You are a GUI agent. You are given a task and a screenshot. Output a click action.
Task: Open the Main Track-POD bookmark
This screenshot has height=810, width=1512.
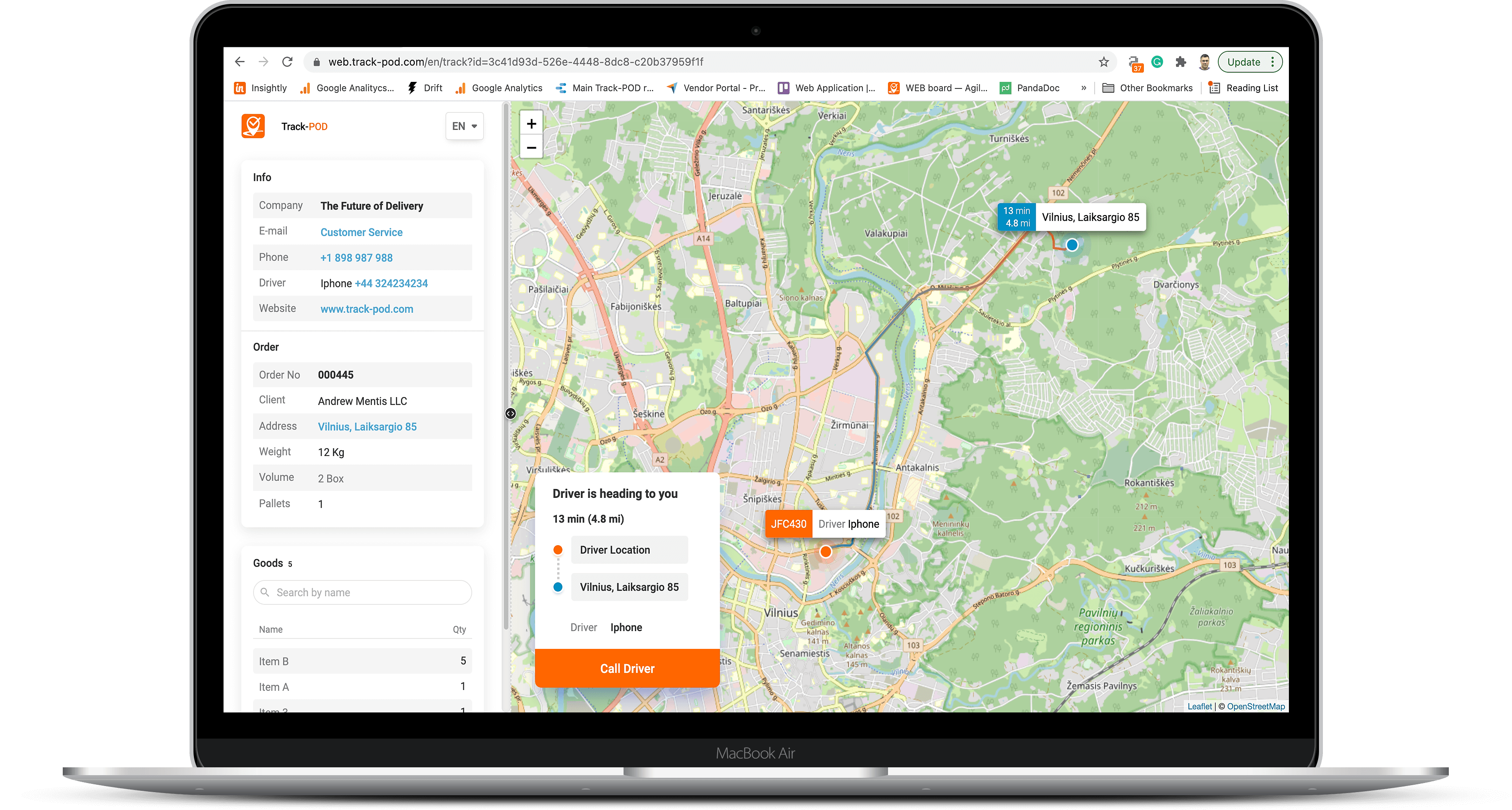pyautogui.click(x=605, y=88)
